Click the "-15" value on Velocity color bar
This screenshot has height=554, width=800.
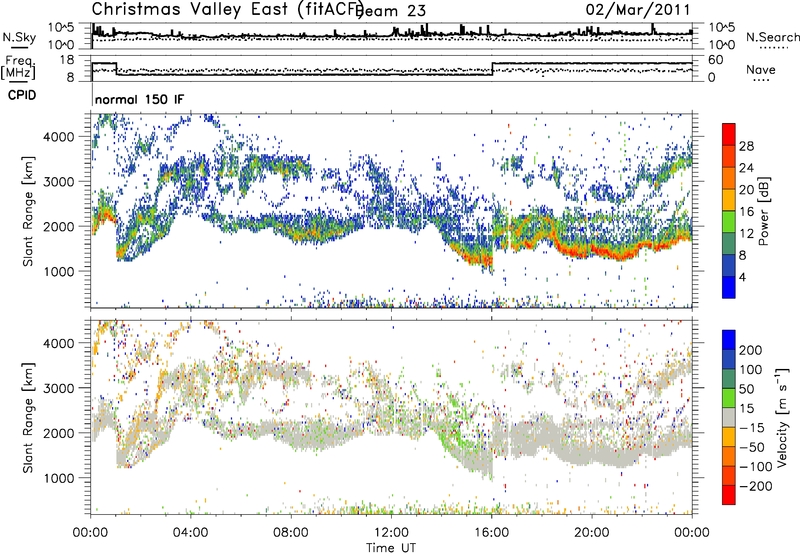(x=752, y=428)
